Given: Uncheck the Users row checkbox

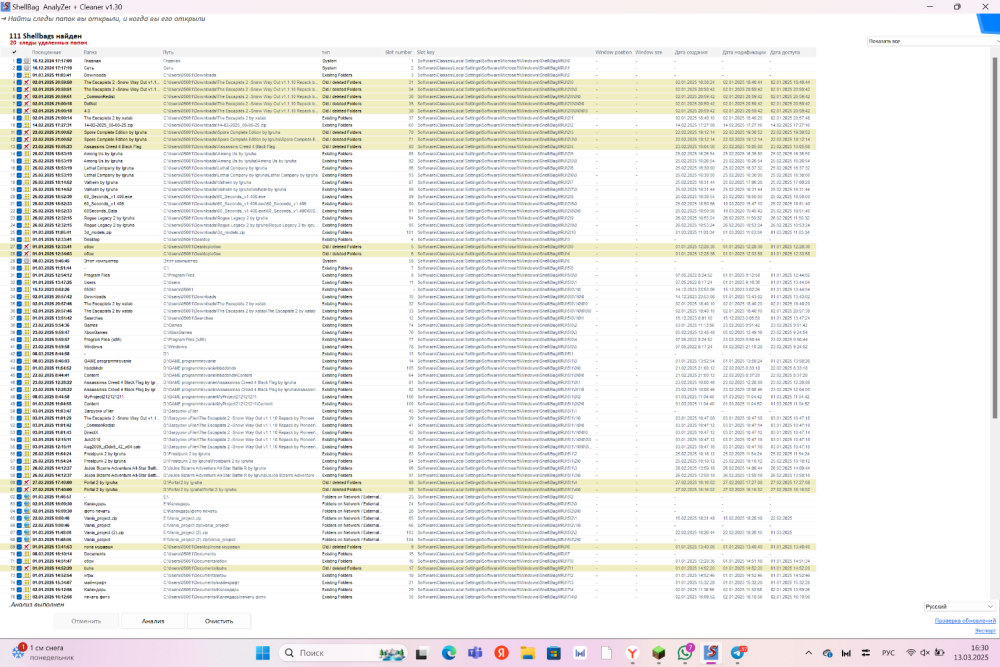Looking at the screenshot, I should [19, 282].
